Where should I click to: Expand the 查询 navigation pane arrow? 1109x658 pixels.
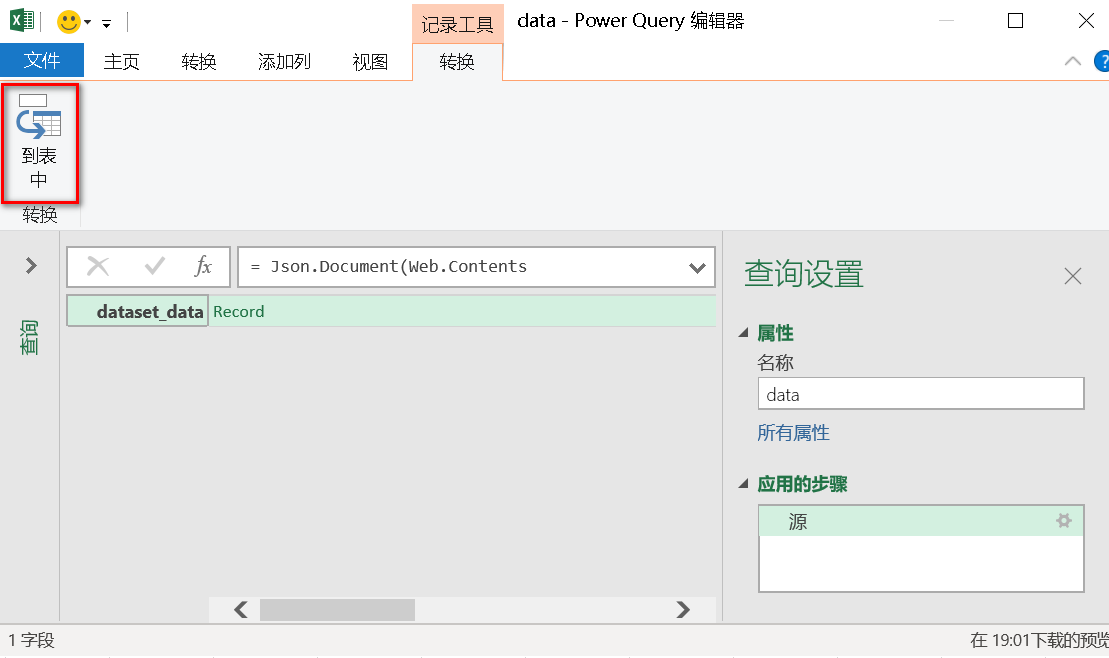tap(30, 265)
